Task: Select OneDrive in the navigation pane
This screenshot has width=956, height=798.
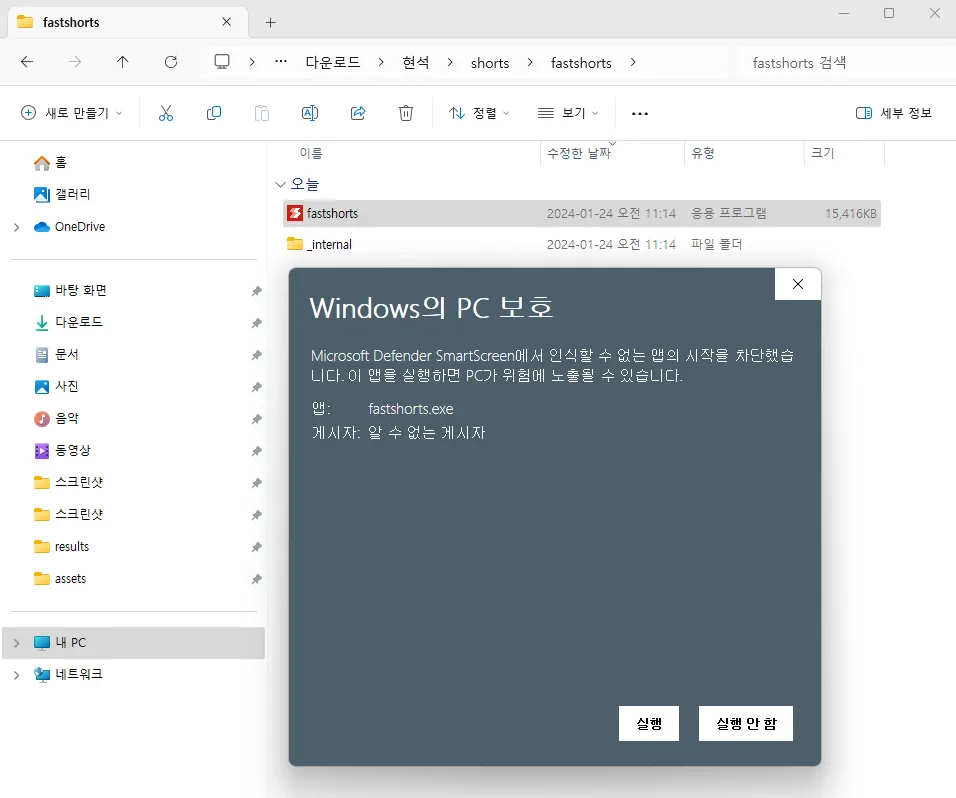Action: (69, 227)
